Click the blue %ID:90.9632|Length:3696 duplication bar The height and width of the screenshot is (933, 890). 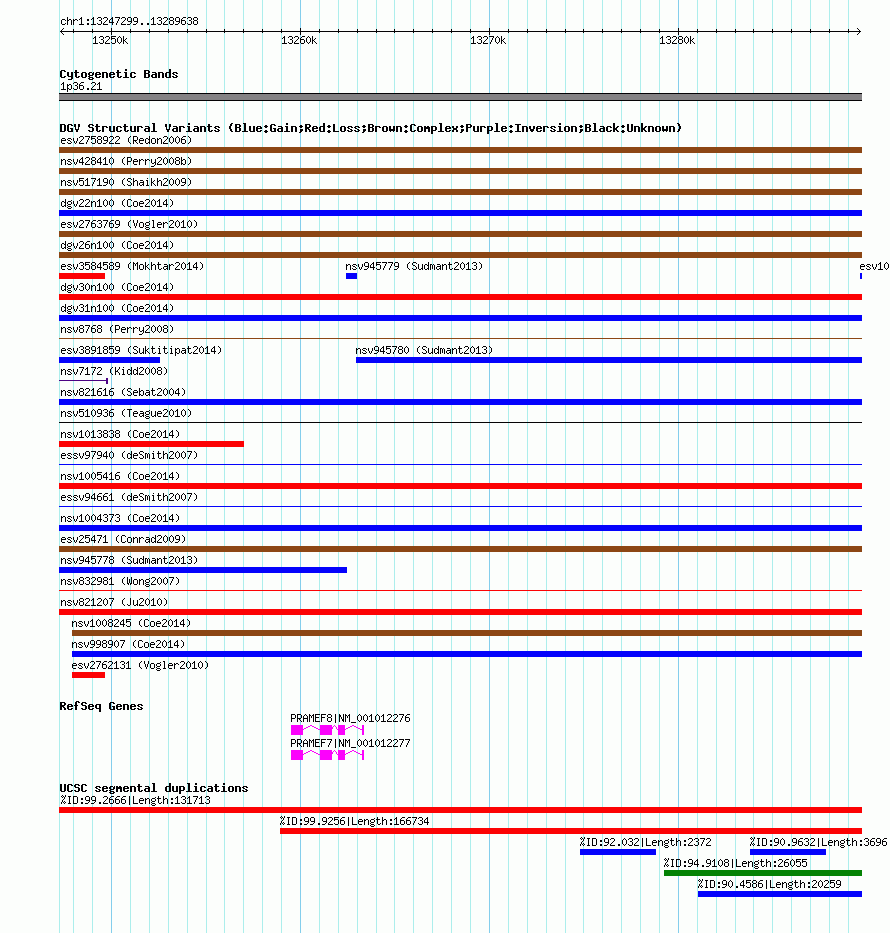788,852
